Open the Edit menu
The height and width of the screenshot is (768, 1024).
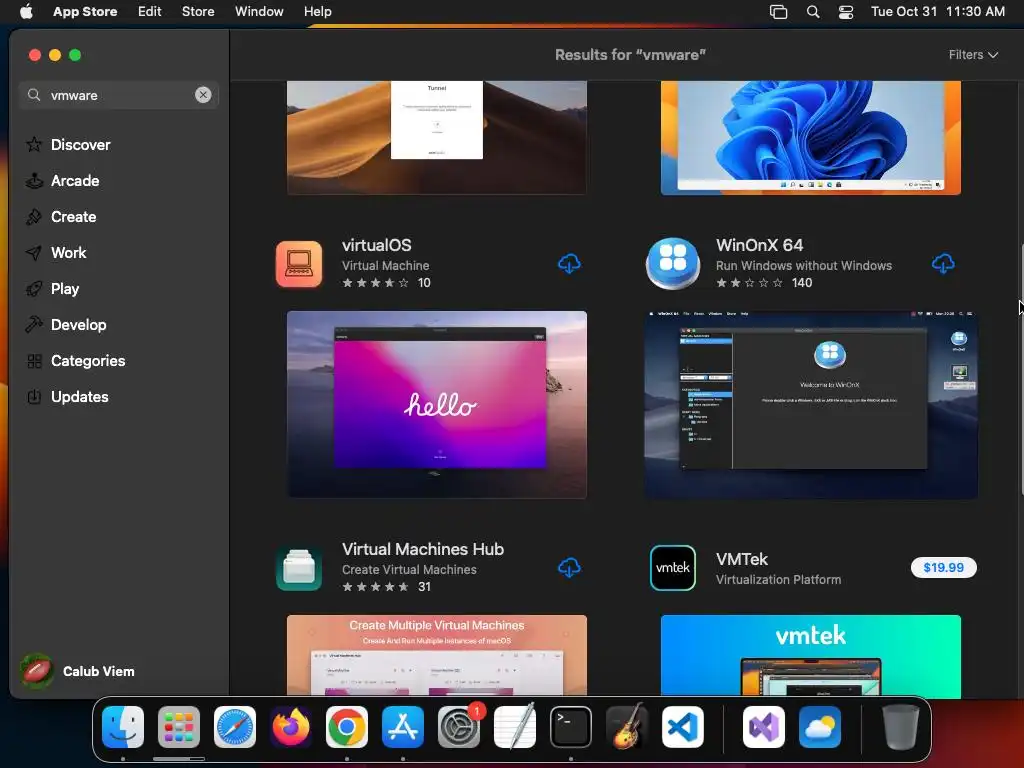(150, 12)
